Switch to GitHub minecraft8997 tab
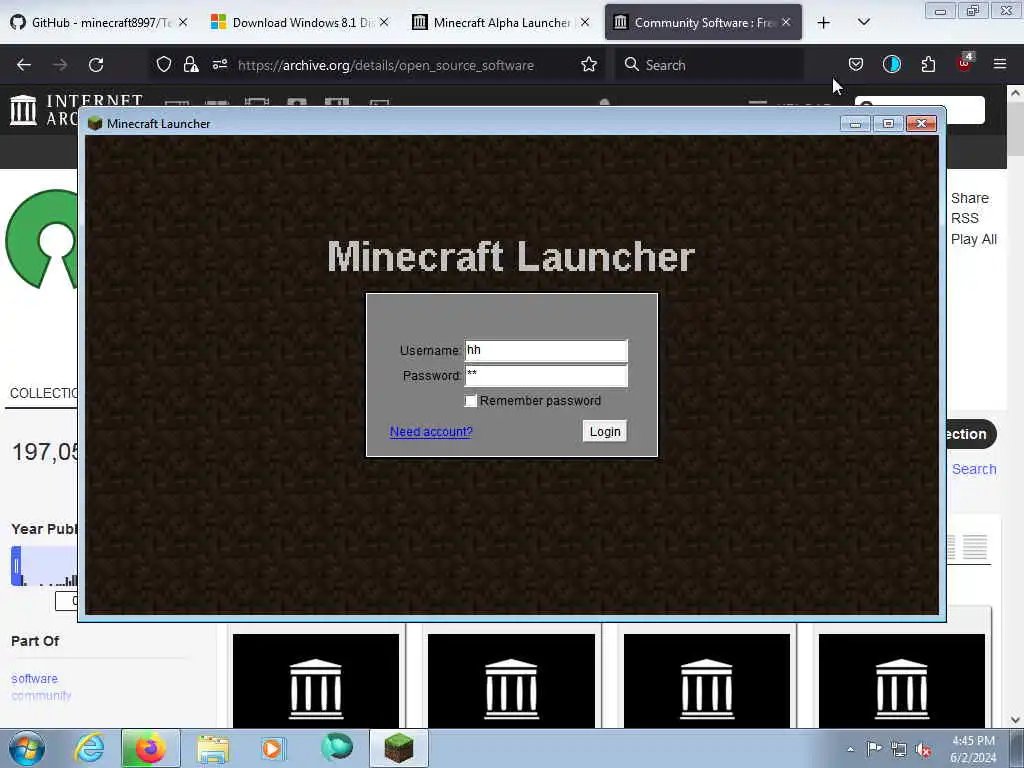This screenshot has height=768, width=1024. pyautogui.click(x=98, y=22)
